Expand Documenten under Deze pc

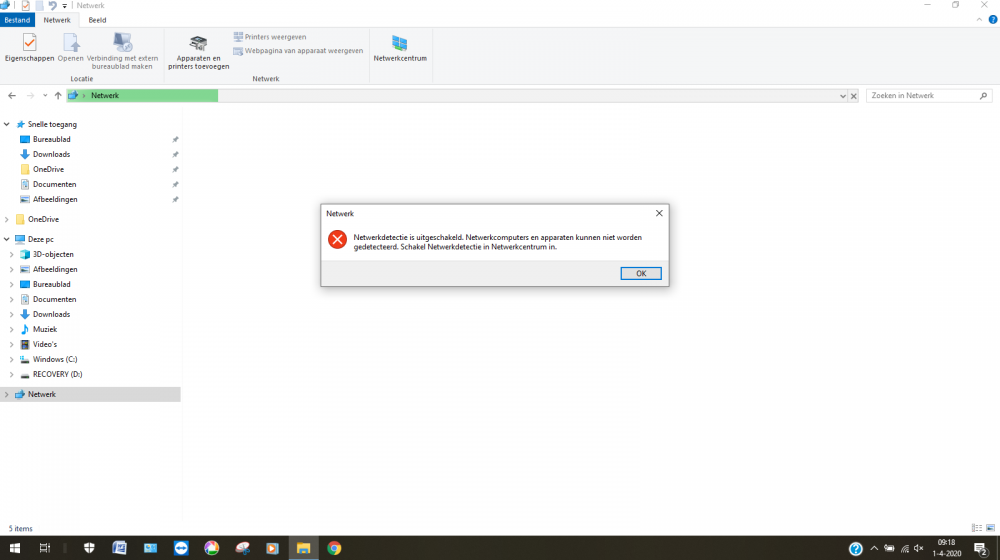(11, 299)
